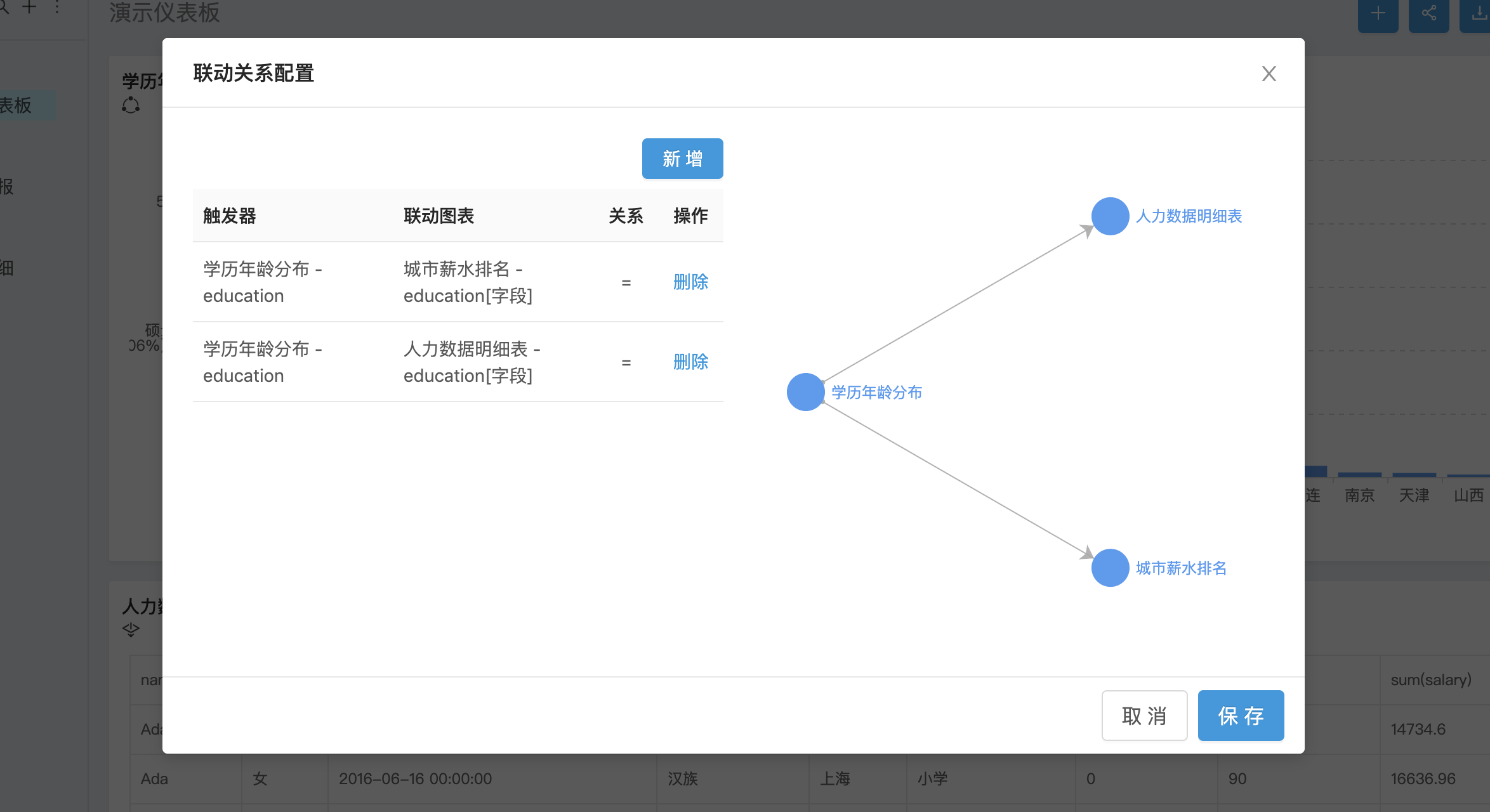The height and width of the screenshot is (812, 1490).
Task: Click the 触发器 column header
Action: (x=229, y=216)
